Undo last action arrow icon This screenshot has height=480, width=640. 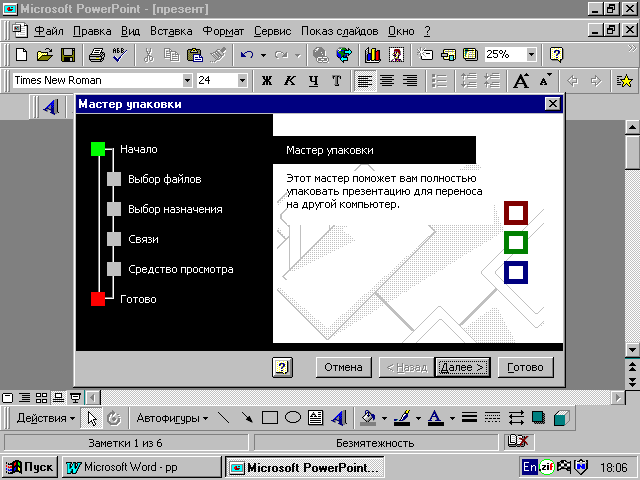coord(247,54)
